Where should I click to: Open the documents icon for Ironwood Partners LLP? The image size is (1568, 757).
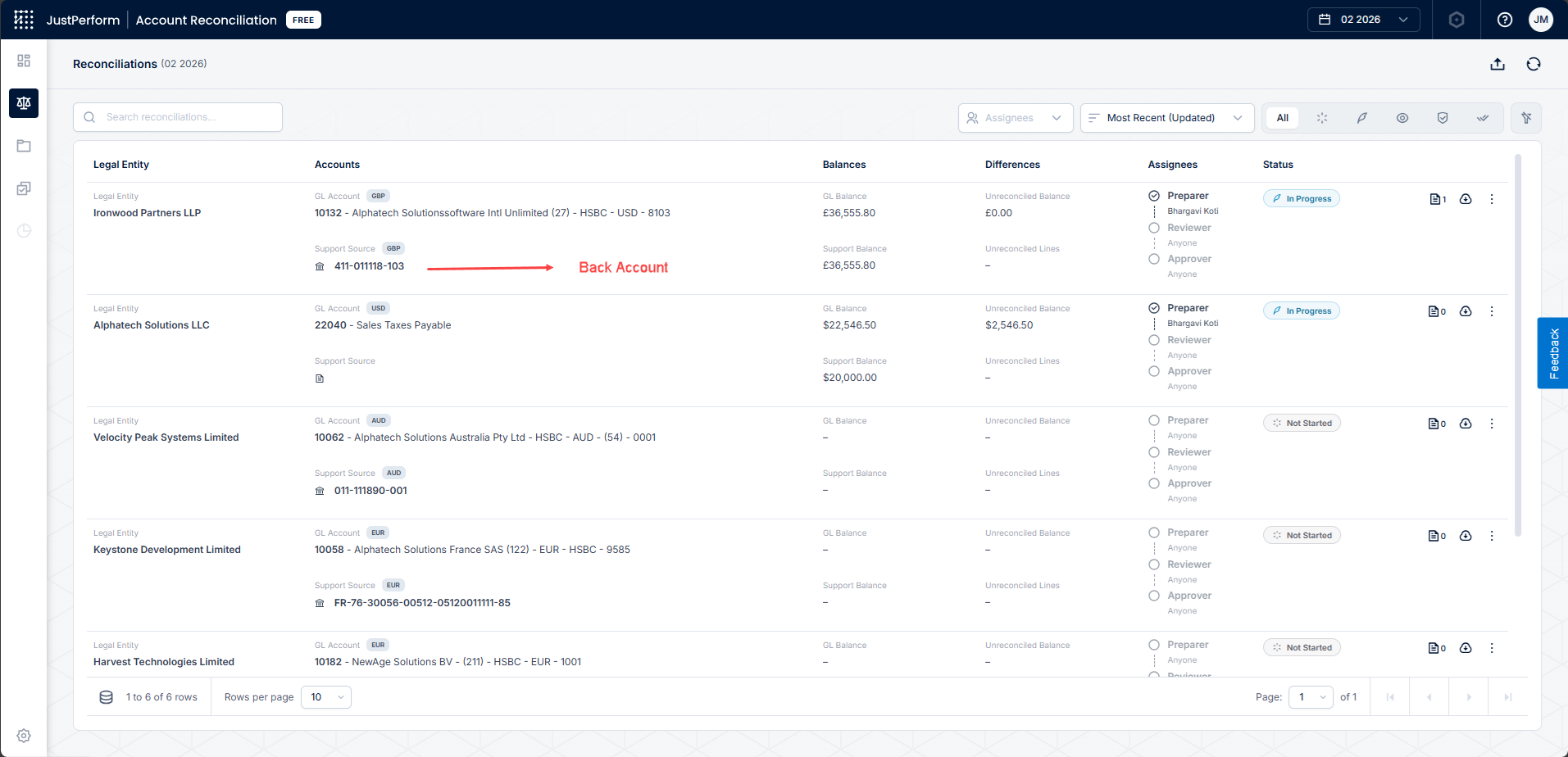coord(1437,199)
